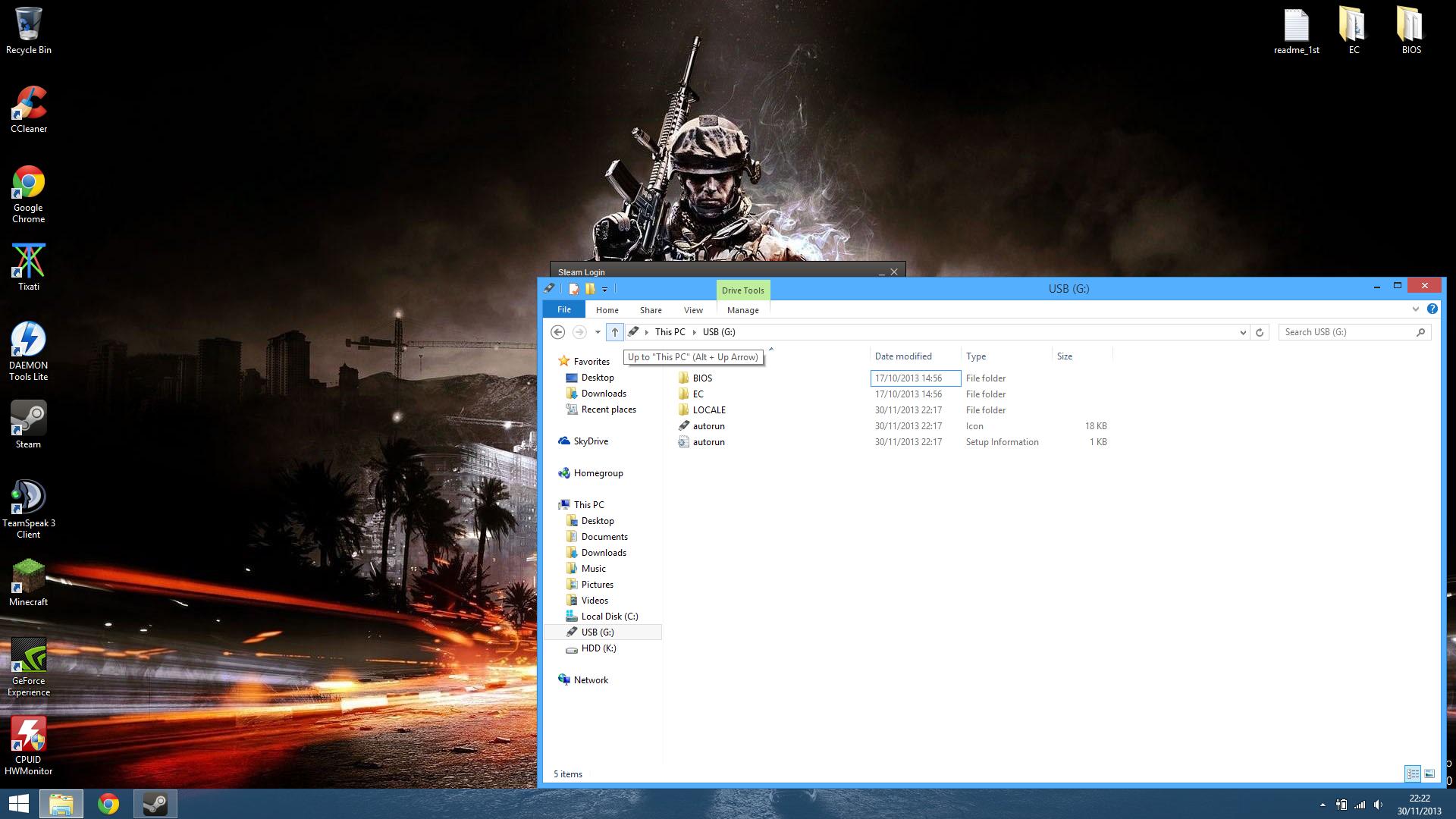This screenshot has height=819, width=1456.
Task: Open the Manage ribbon tab
Action: click(x=742, y=309)
